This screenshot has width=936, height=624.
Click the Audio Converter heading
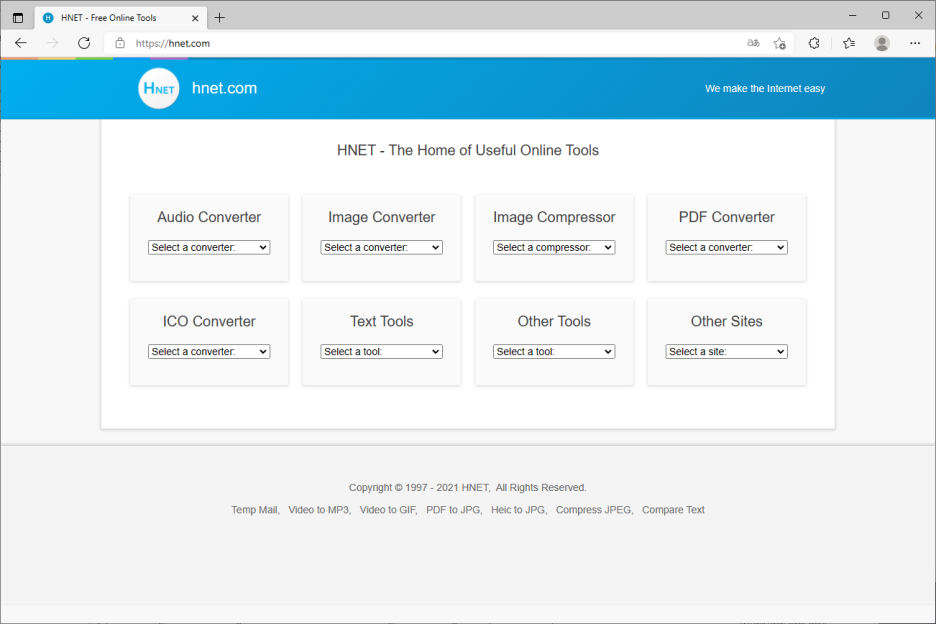click(209, 217)
